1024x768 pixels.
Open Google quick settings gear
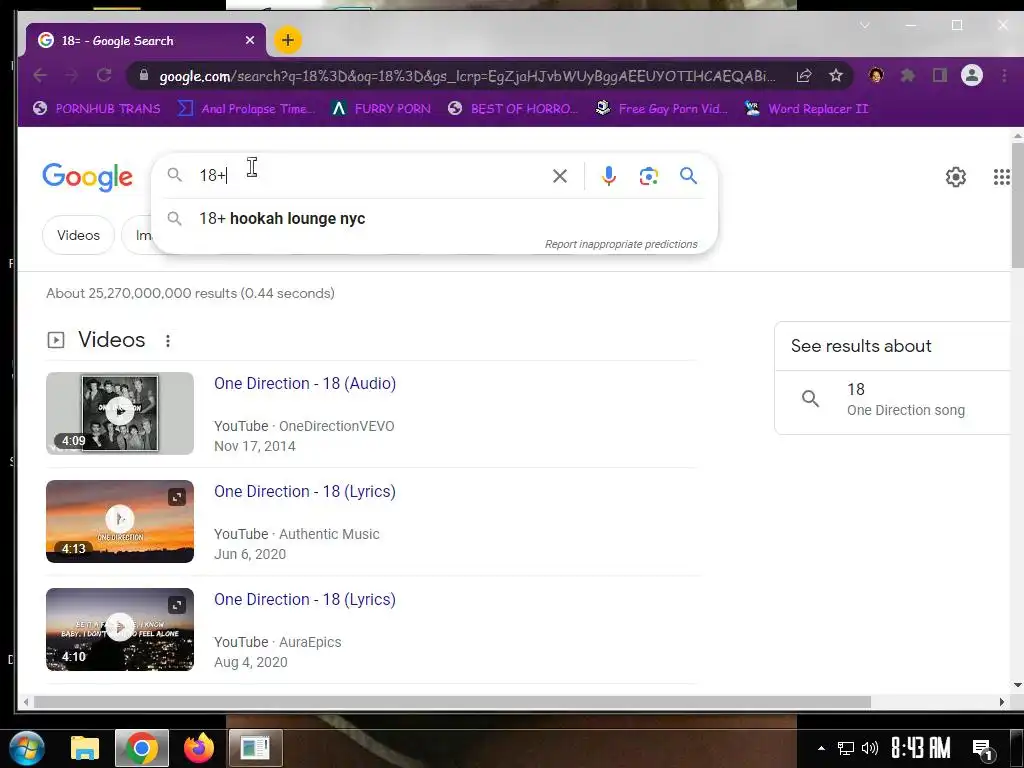[x=956, y=177]
